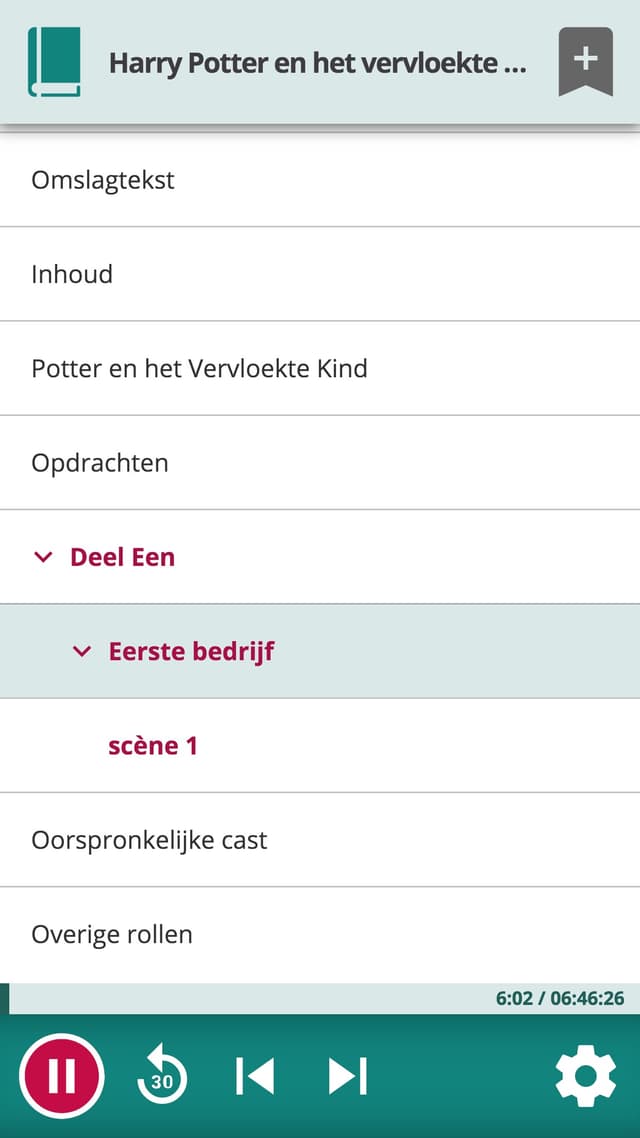Select Potter en het Vervloekte Kind

click(x=320, y=369)
